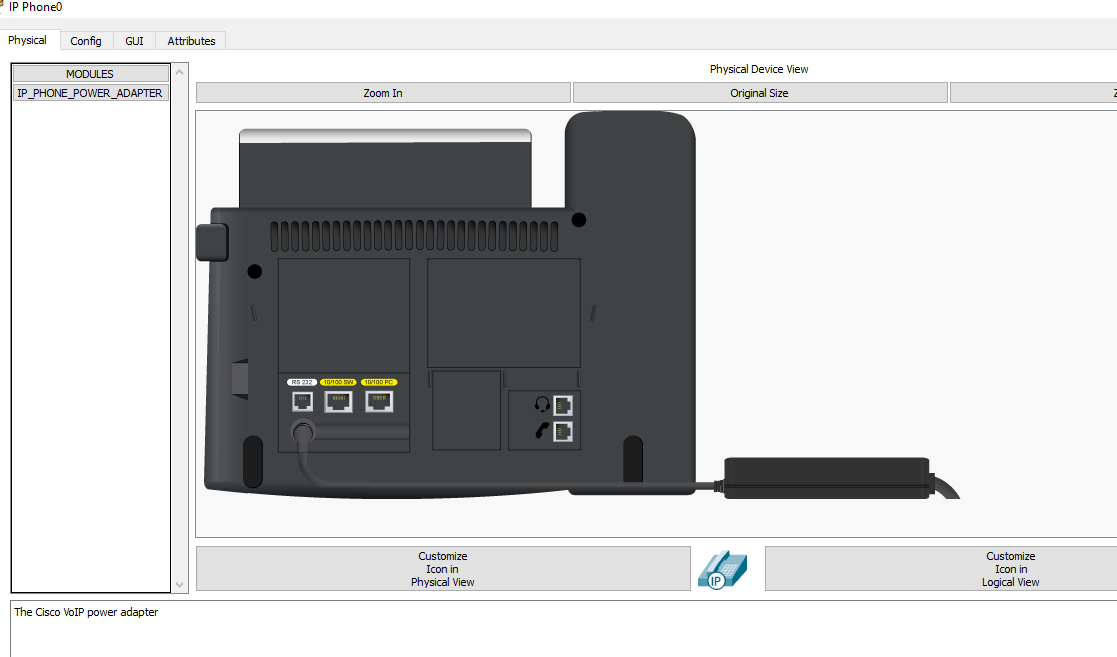Image resolution: width=1117 pixels, height=657 pixels.
Task: Click the 10/100 SW Ethernet port
Action: click(x=338, y=402)
